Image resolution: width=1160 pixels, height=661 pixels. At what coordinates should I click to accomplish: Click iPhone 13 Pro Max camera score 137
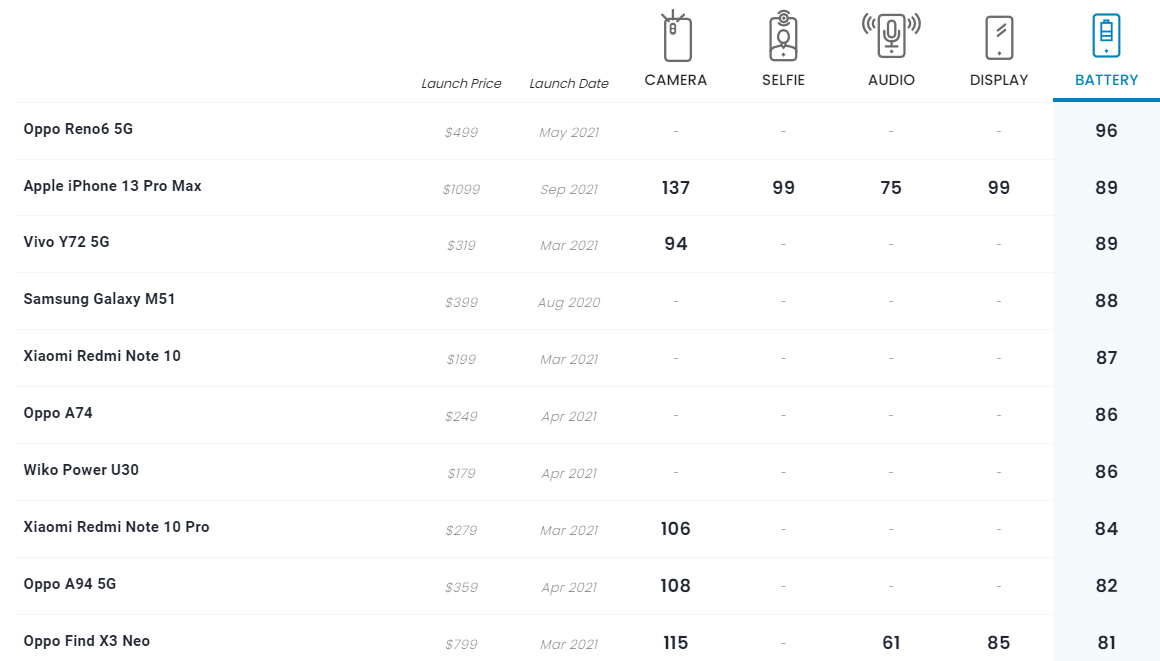676,188
